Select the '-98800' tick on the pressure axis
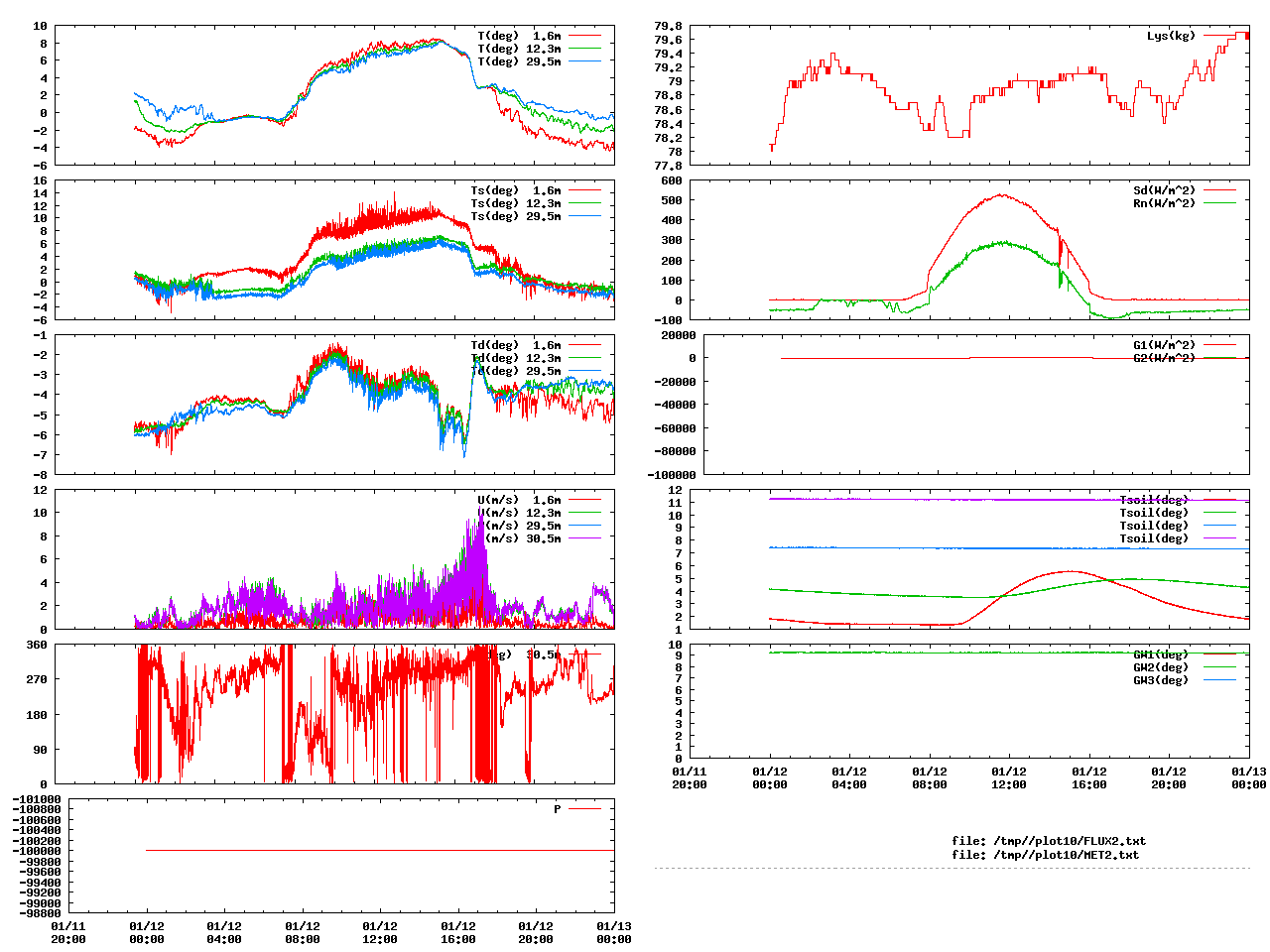Screen dimensions: 1270x952 click(41, 913)
